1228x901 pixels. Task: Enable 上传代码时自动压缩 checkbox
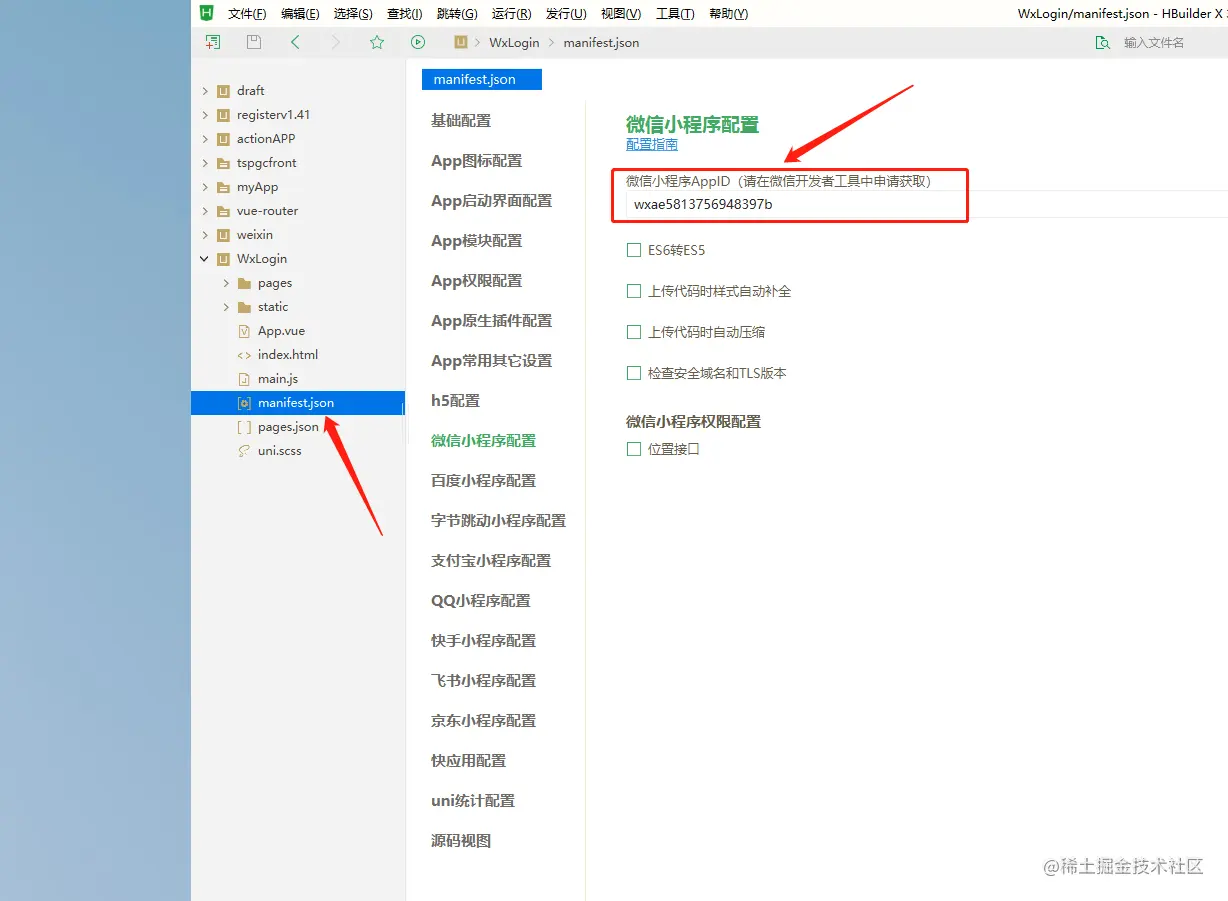[x=633, y=332]
